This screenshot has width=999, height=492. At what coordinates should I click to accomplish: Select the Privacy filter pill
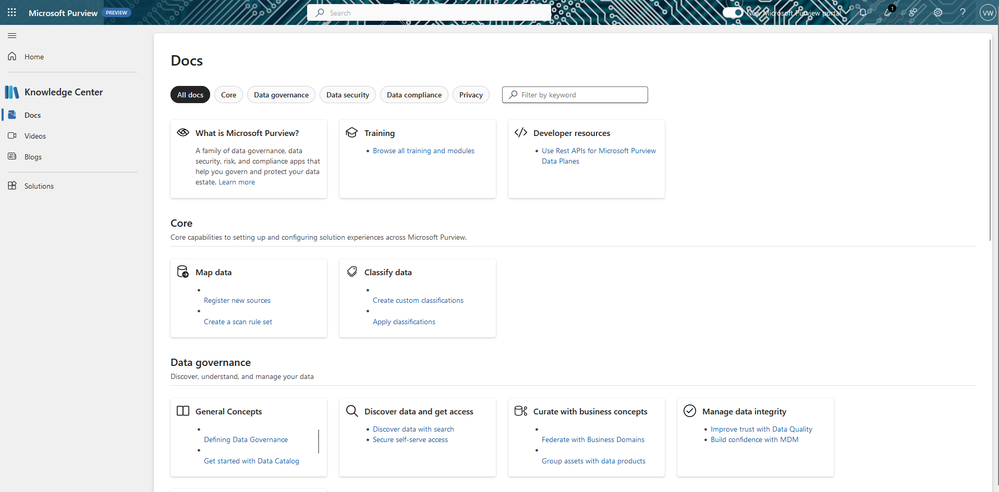(x=471, y=95)
